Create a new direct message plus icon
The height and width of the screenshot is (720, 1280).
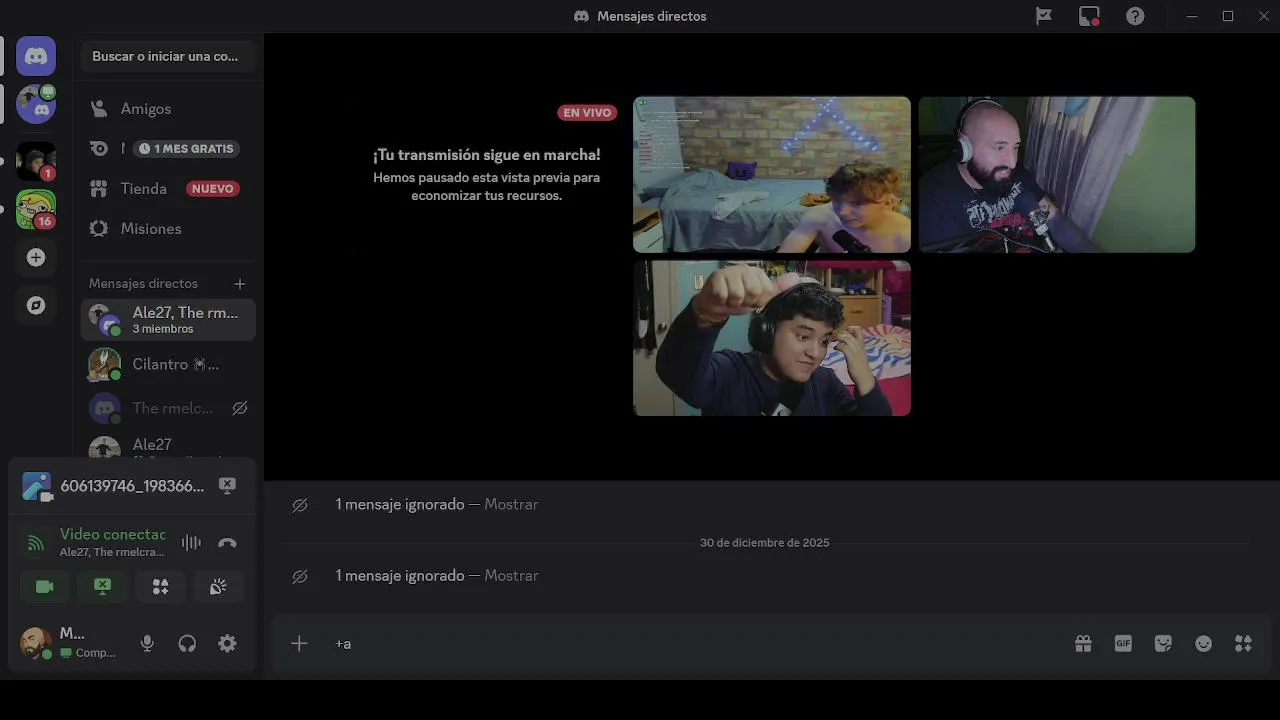coord(239,284)
